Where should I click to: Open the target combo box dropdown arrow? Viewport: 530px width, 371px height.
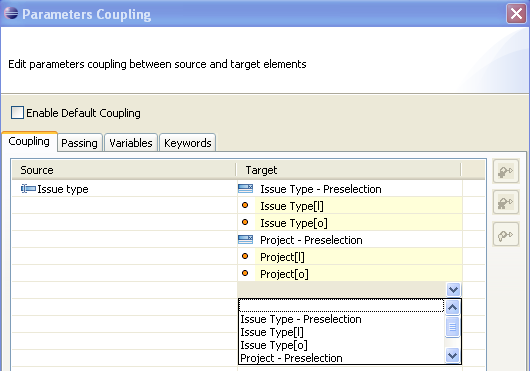click(x=453, y=290)
